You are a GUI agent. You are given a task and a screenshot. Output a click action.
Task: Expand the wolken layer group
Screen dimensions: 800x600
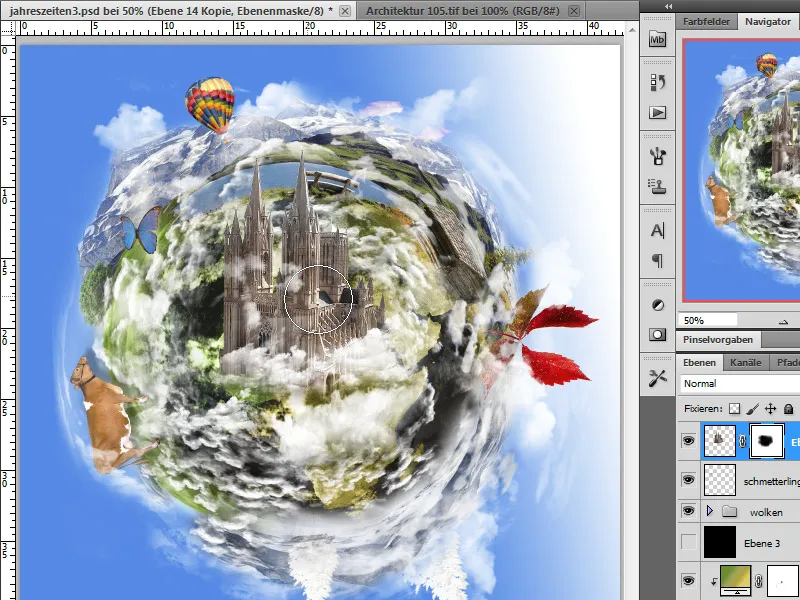[710, 511]
